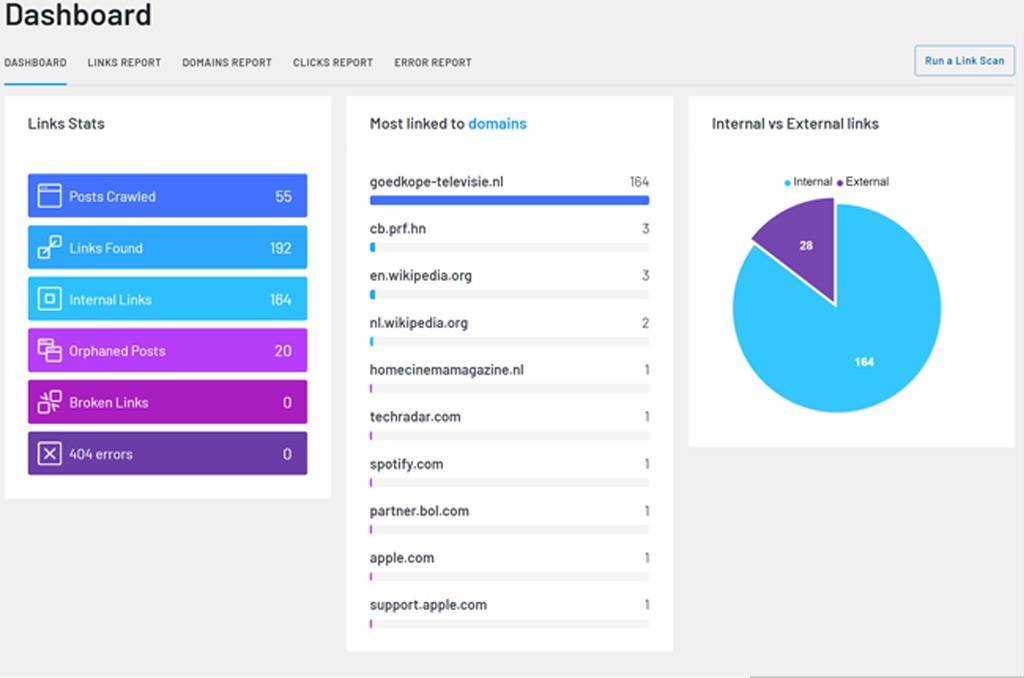The width and height of the screenshot is (1024, 678).
Task: Click the Internal Links square icon
Action: click(49, 299)
